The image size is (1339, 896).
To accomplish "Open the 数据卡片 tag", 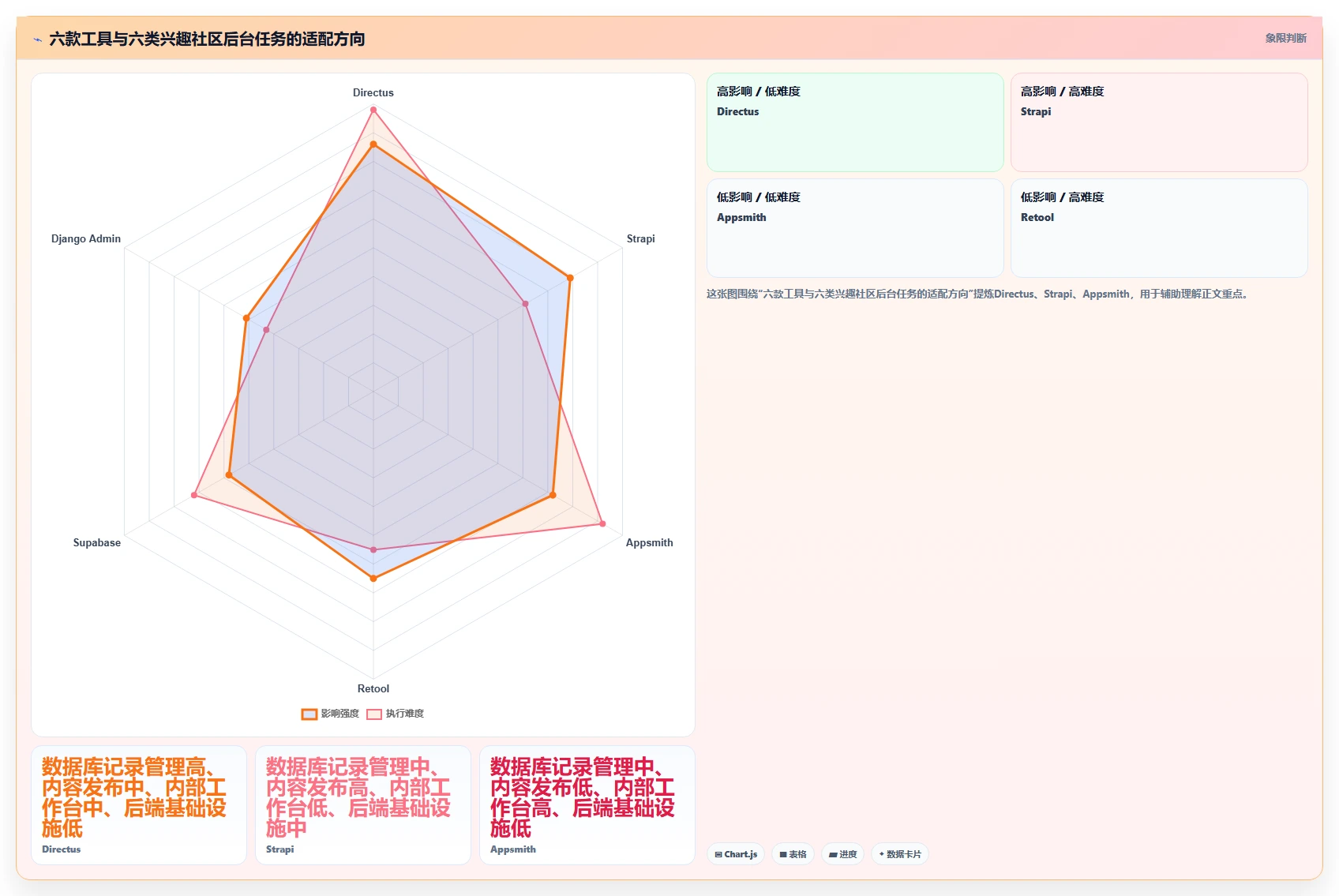I will 900,854.
